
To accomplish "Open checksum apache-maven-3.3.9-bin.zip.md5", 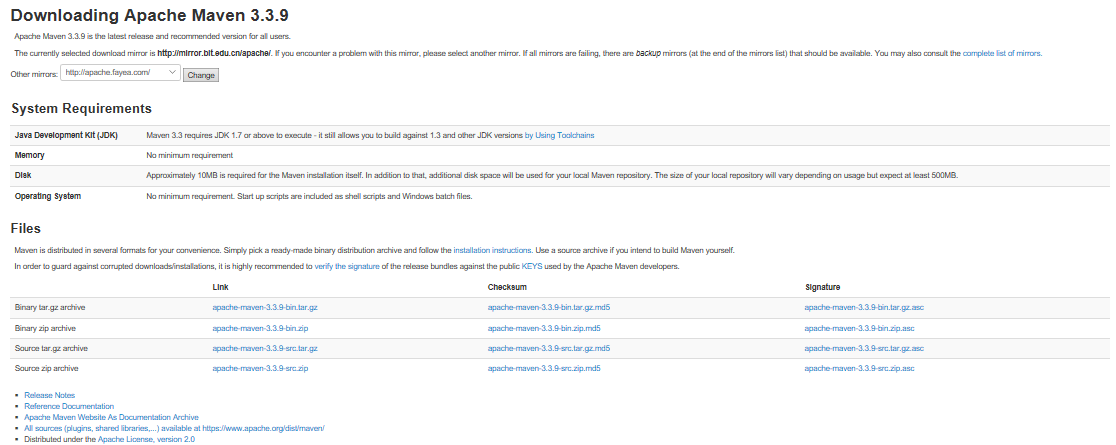I will coord(544,328).
